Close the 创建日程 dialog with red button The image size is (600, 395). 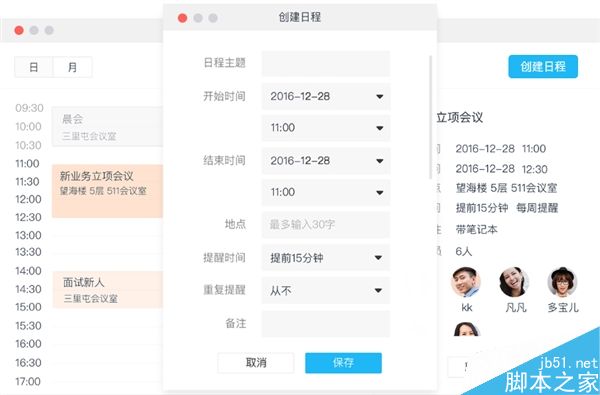(183, 18)
